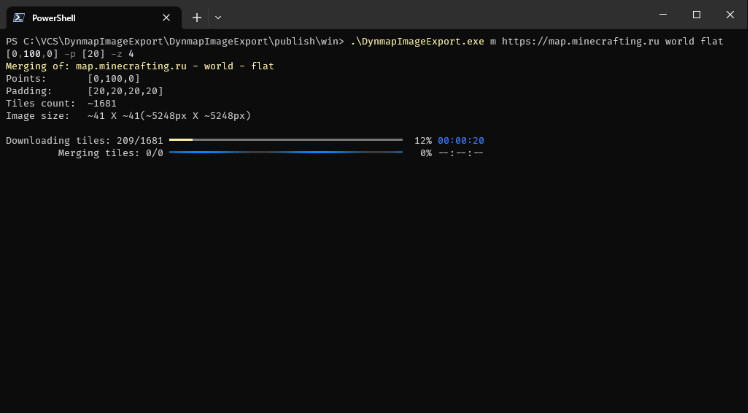748x413 pixels.
Task: Maximize the terminal window
Action: pyautogui.click(x=696, y=15)
